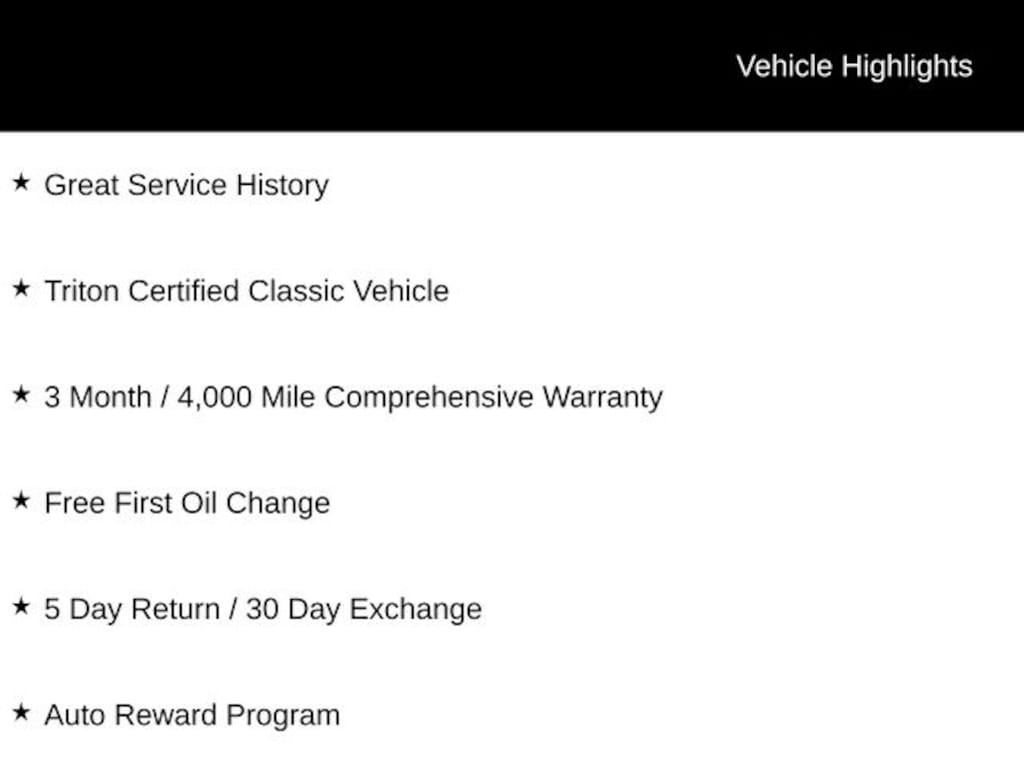Viewport: 1024px width, 768px height.
Task: Open the Auto Reward Program highlight
Action: point(192,715)
